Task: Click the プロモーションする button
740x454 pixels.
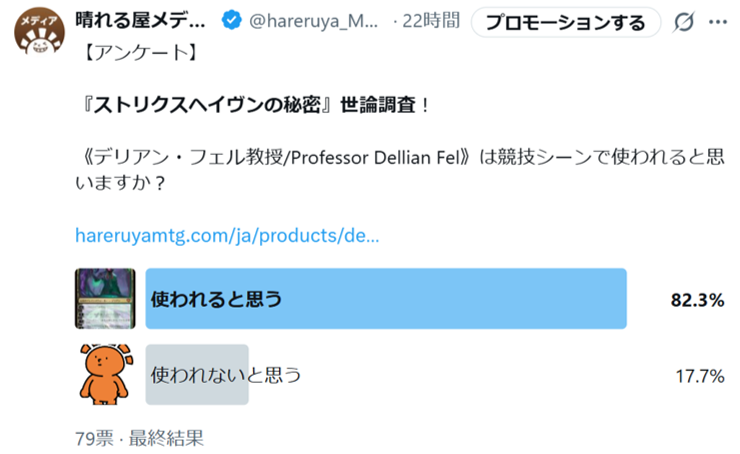Action: (x=565, y=22)
